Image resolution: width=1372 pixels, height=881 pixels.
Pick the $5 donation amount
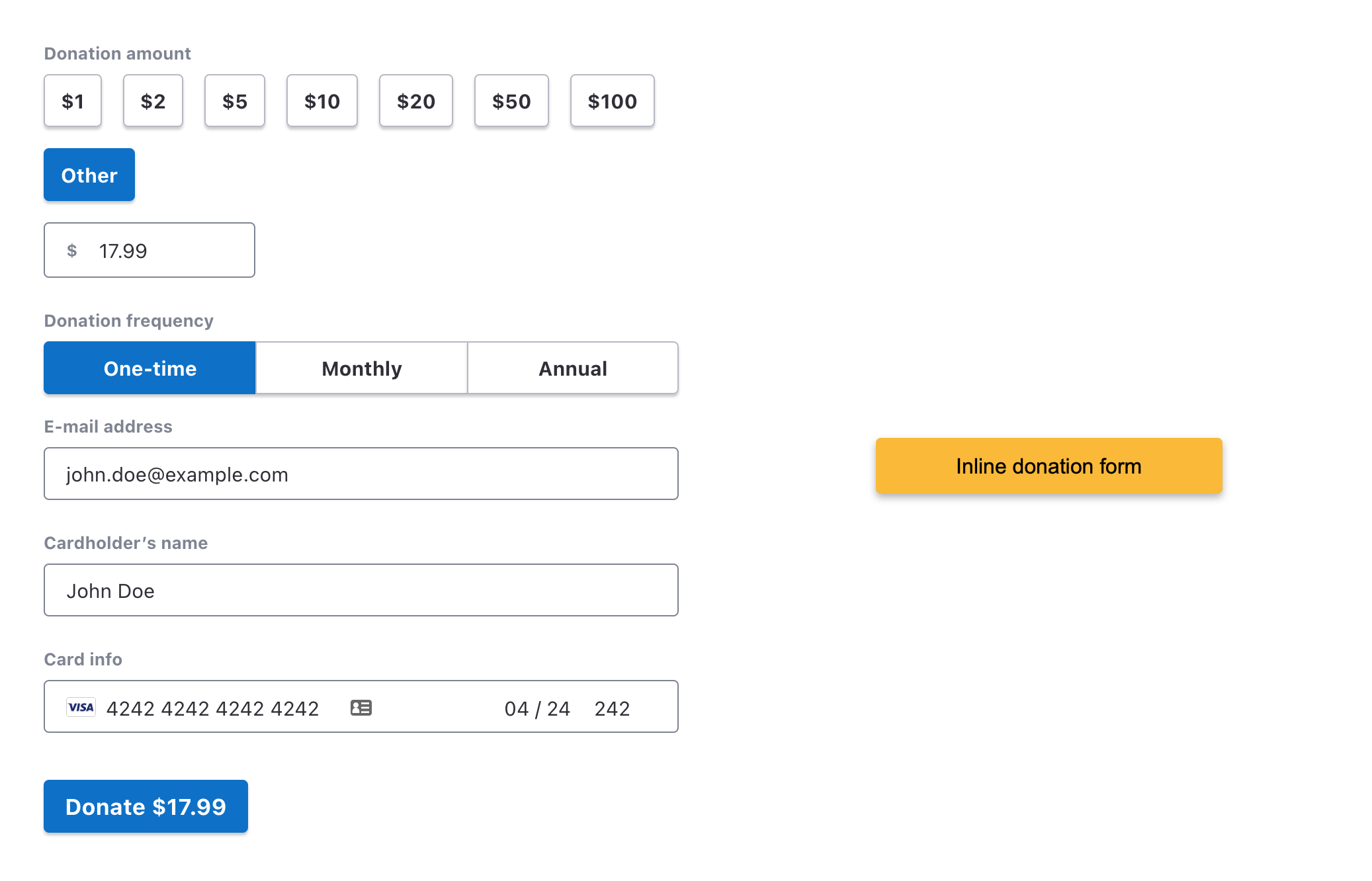[x=235, y=101]
